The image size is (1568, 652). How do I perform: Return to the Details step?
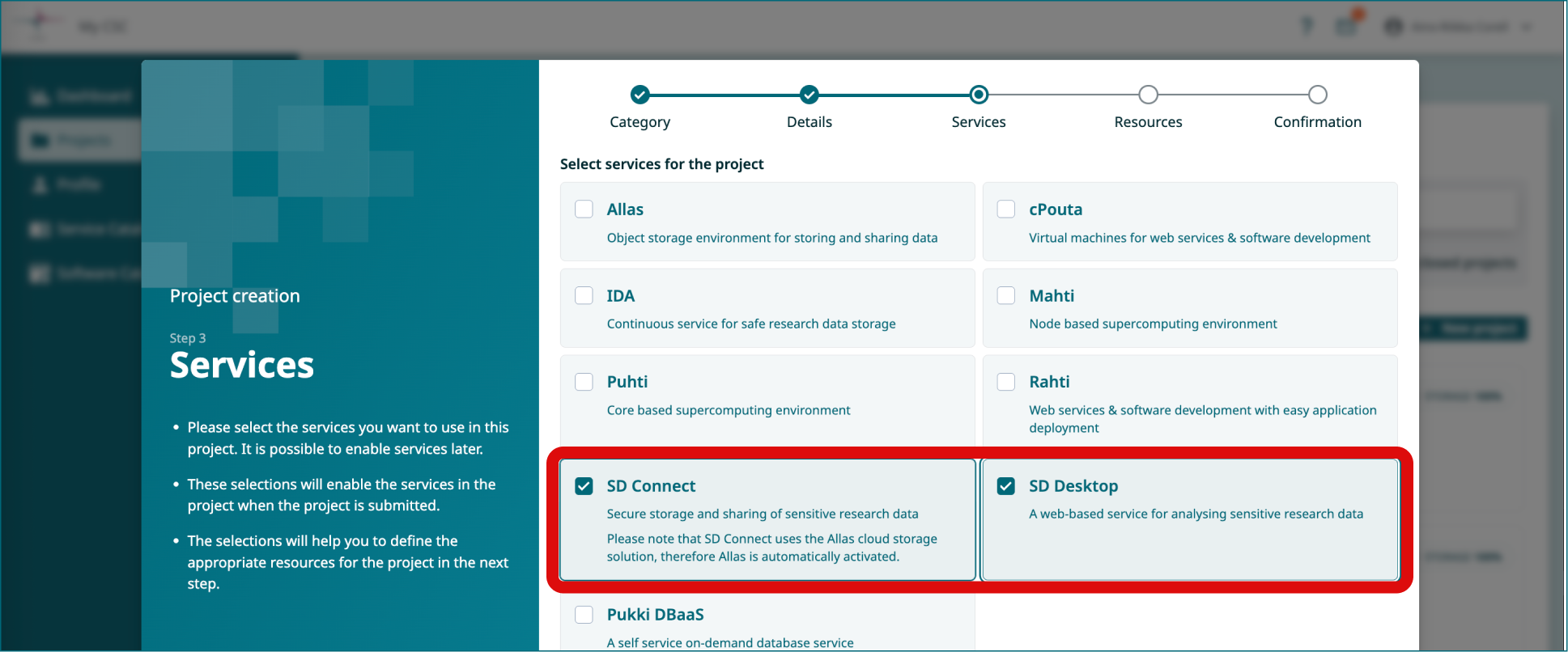[809, 95]
